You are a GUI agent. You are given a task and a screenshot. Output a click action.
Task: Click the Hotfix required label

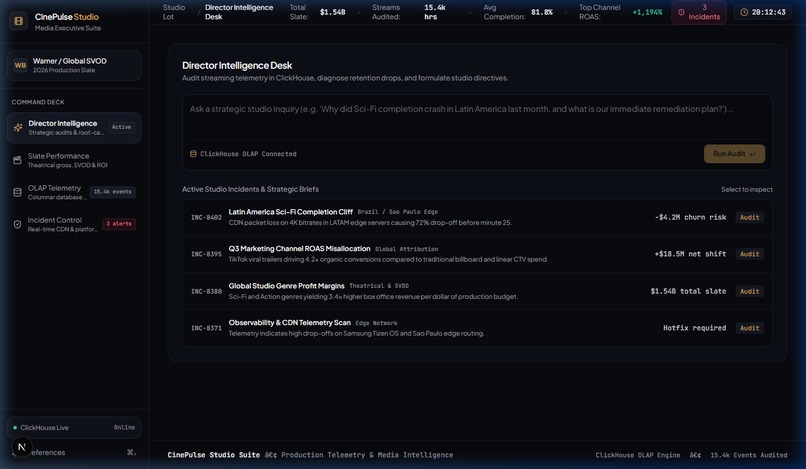point(694,328)
